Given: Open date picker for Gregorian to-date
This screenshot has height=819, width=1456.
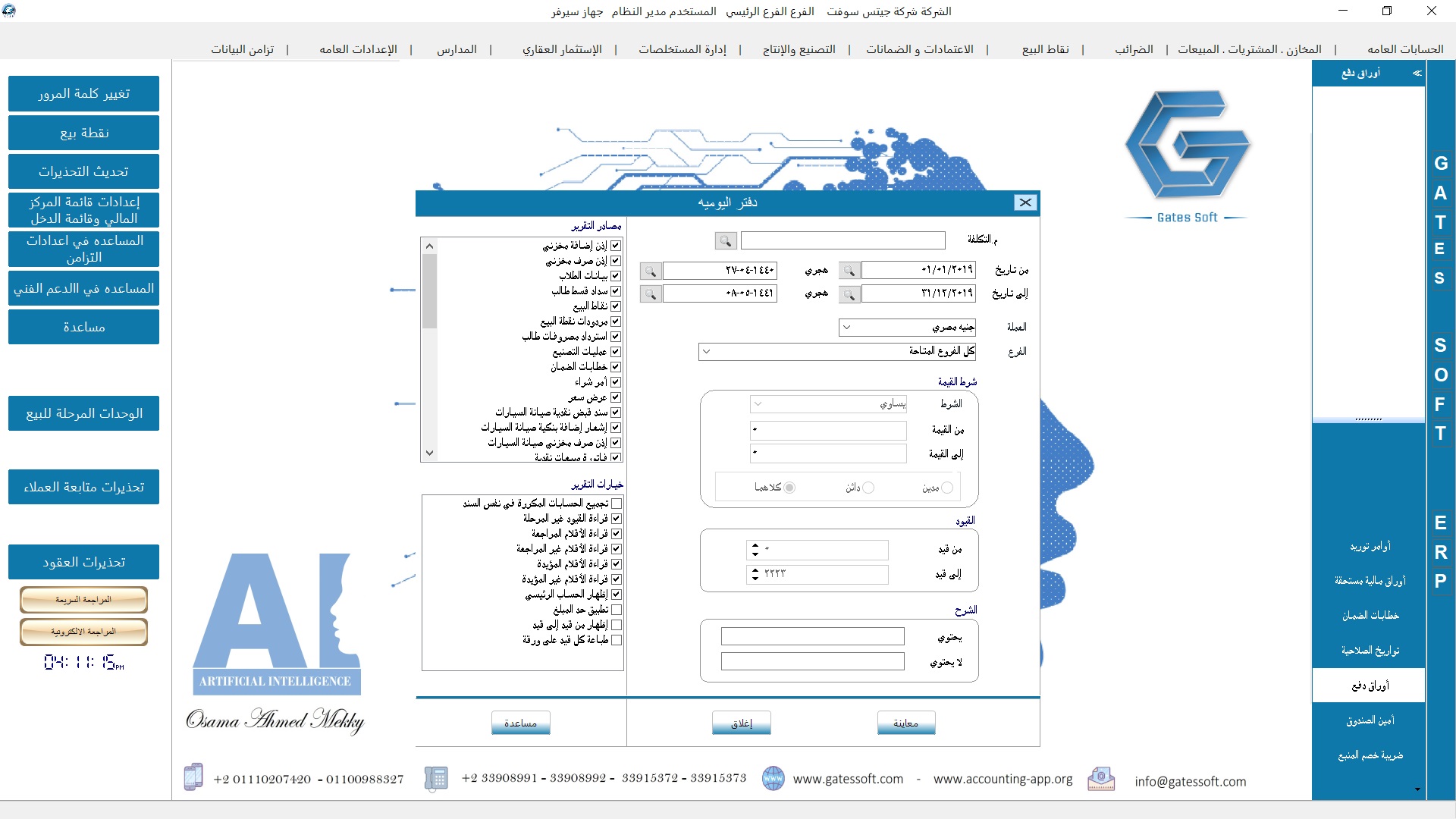Looking at the screenshot, I should coord(849,293).
